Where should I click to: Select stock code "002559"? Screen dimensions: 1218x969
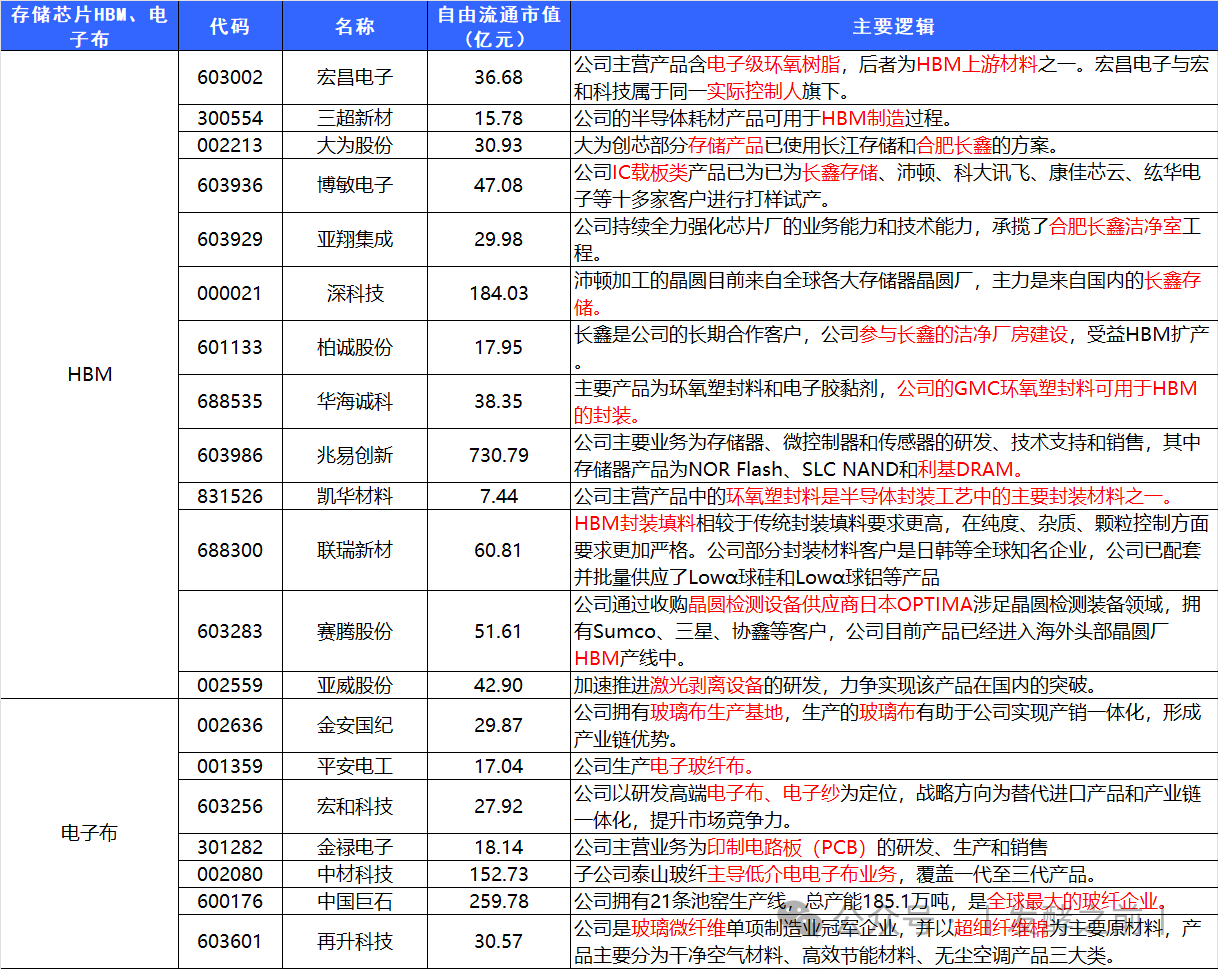click(230, 685)
